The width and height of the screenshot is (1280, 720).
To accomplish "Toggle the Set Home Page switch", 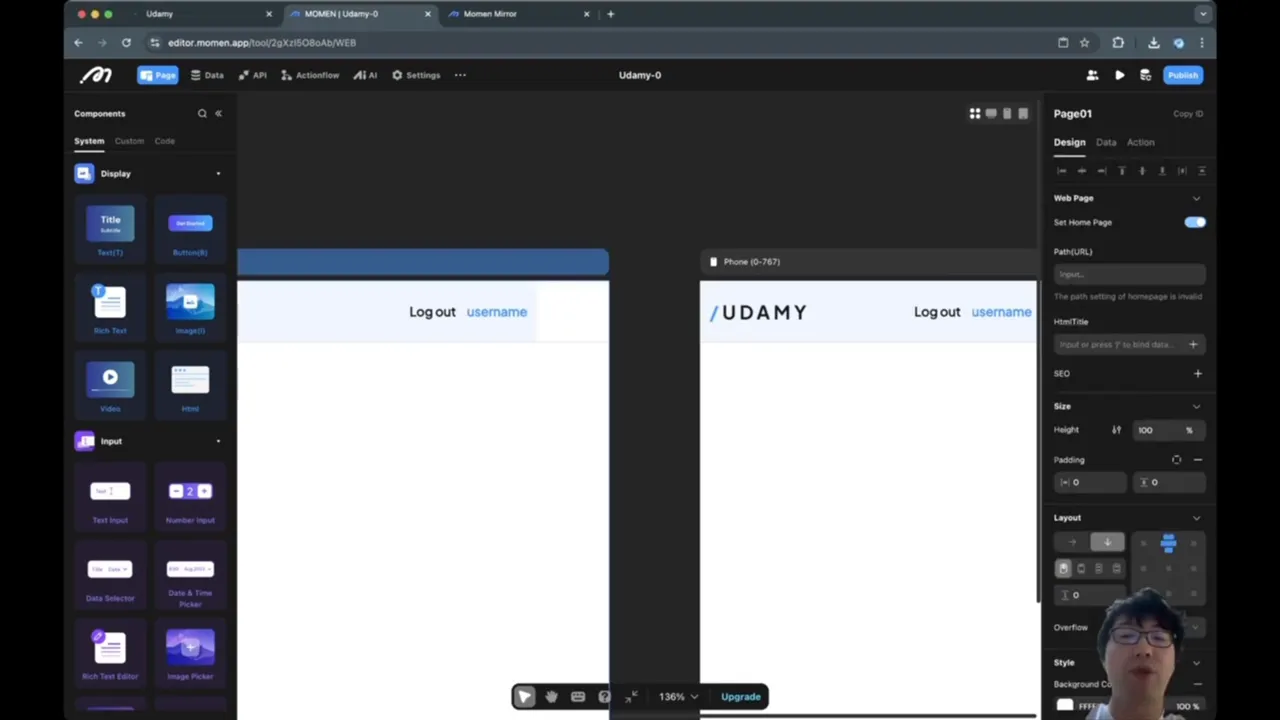I will click(1195, 222).
